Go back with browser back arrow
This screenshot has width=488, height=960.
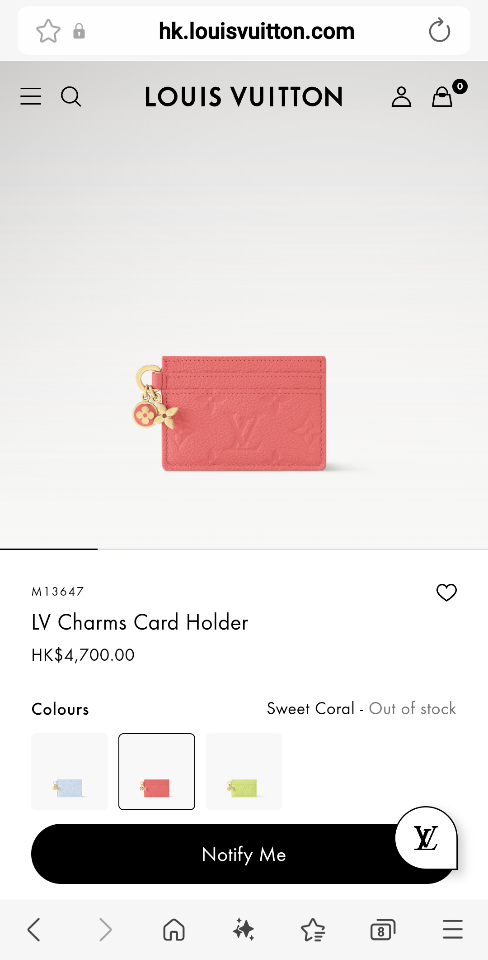coord(34,930)
